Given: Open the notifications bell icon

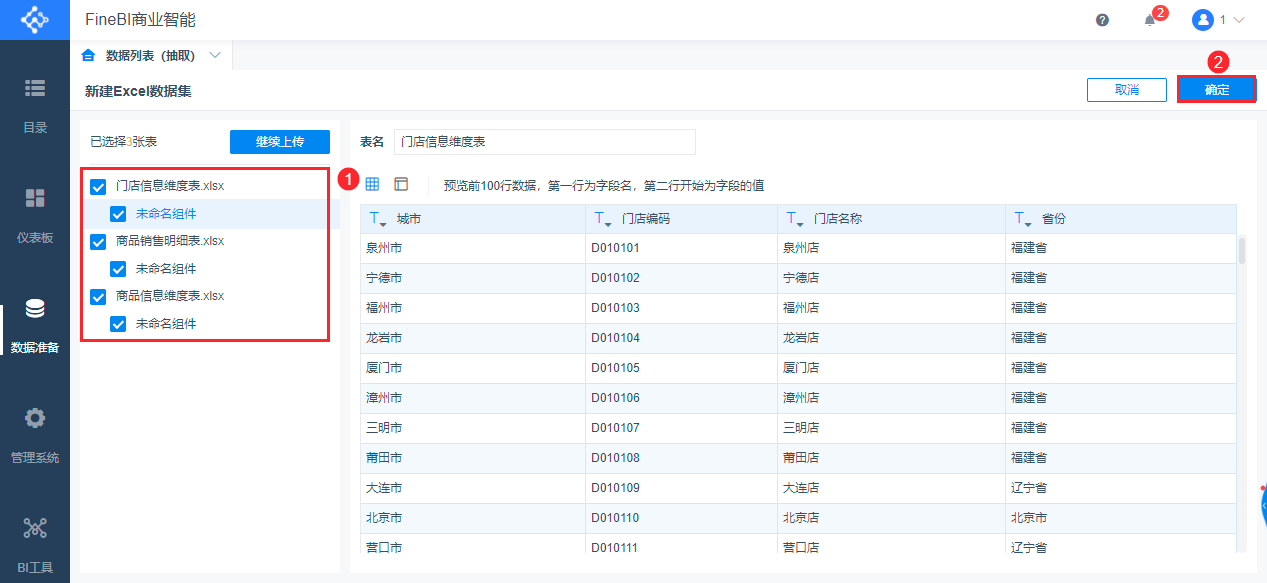Looking at the screenshot, I should pos(1150,20).
